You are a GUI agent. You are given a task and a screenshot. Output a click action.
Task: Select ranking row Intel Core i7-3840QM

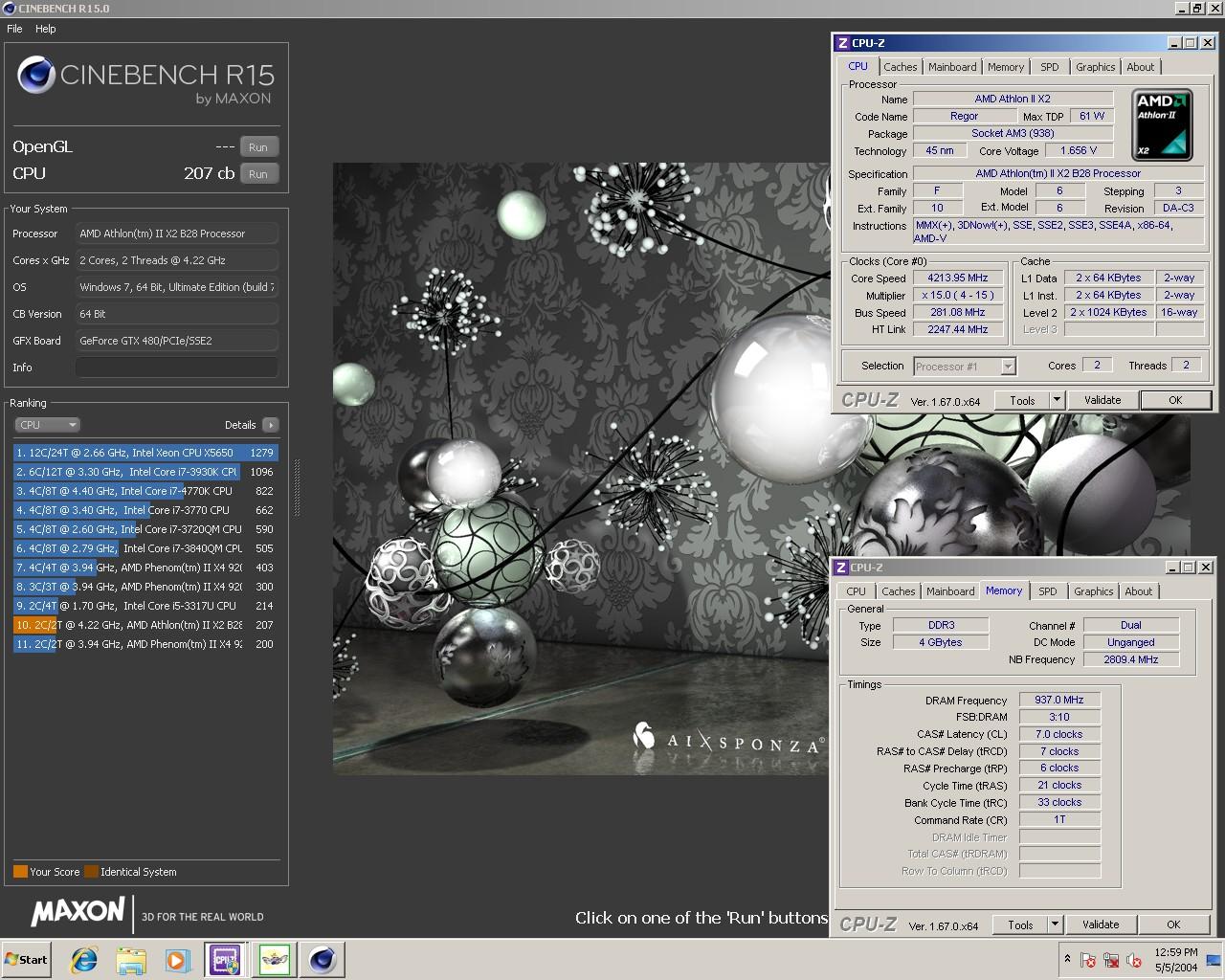[145, 548]
